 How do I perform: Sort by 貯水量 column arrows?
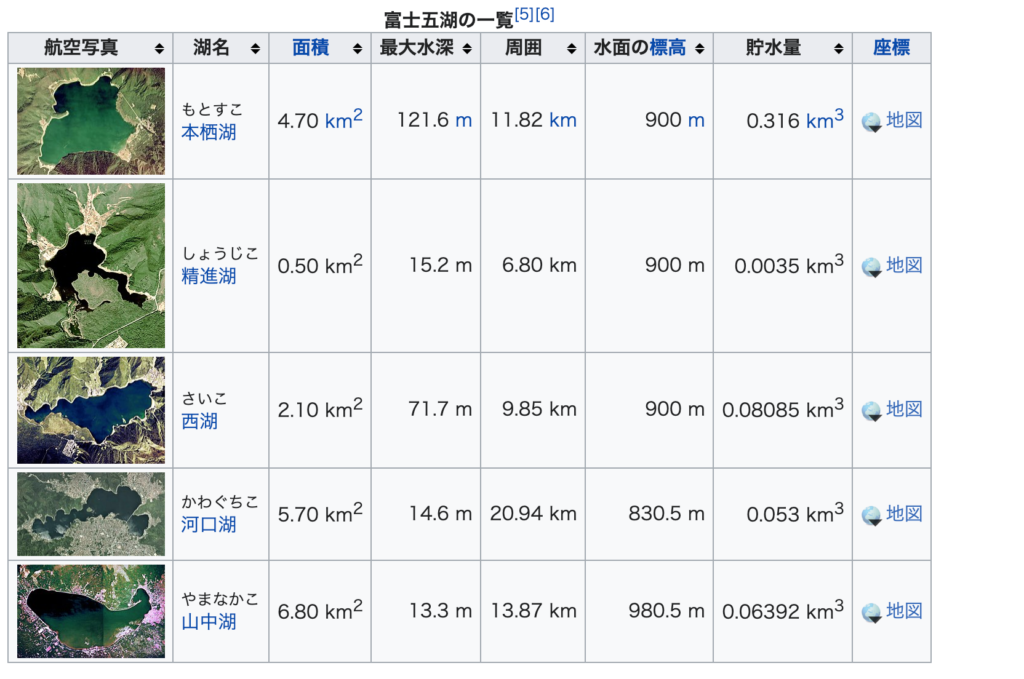point(838,48)
